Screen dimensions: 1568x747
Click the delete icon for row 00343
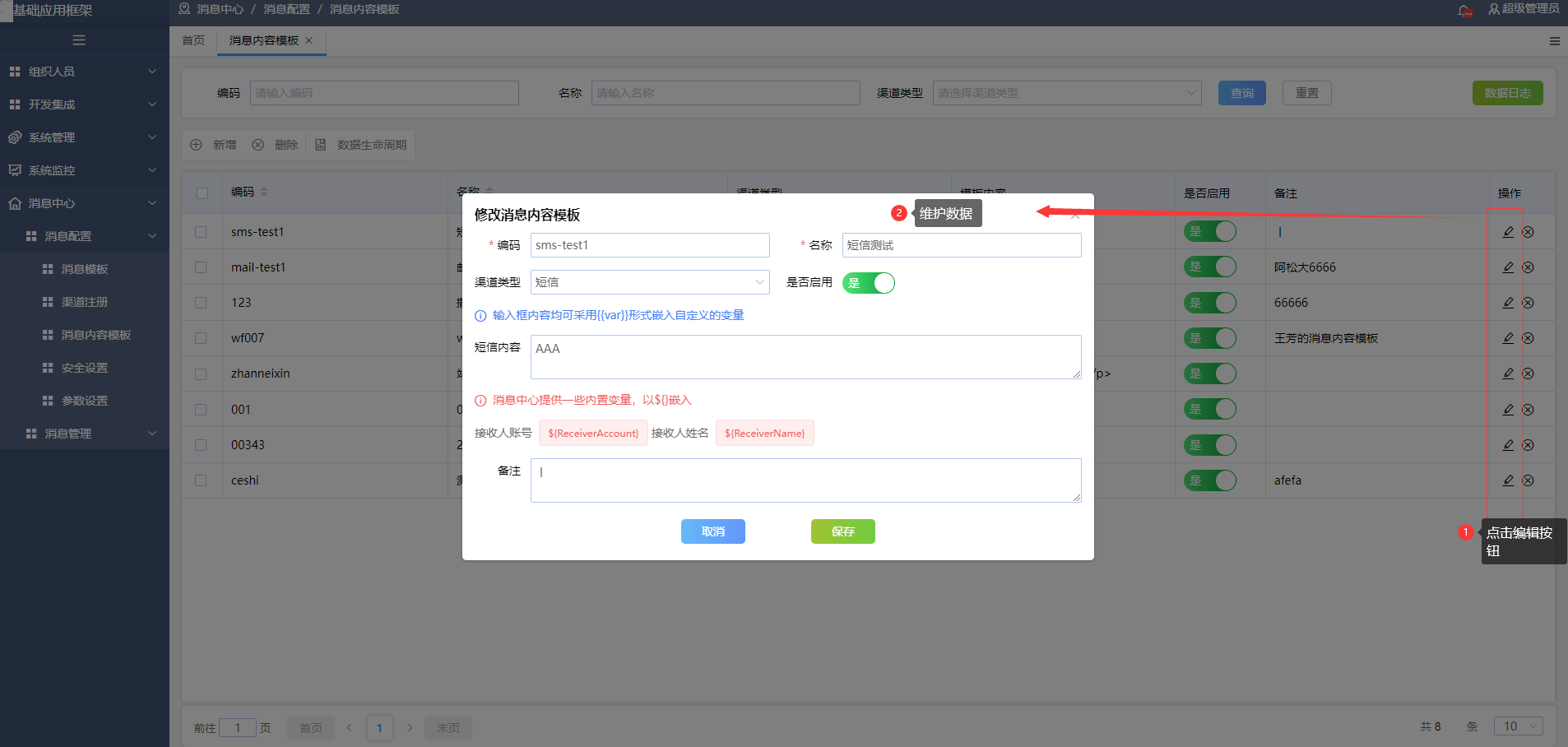[x=1528, y=445]
